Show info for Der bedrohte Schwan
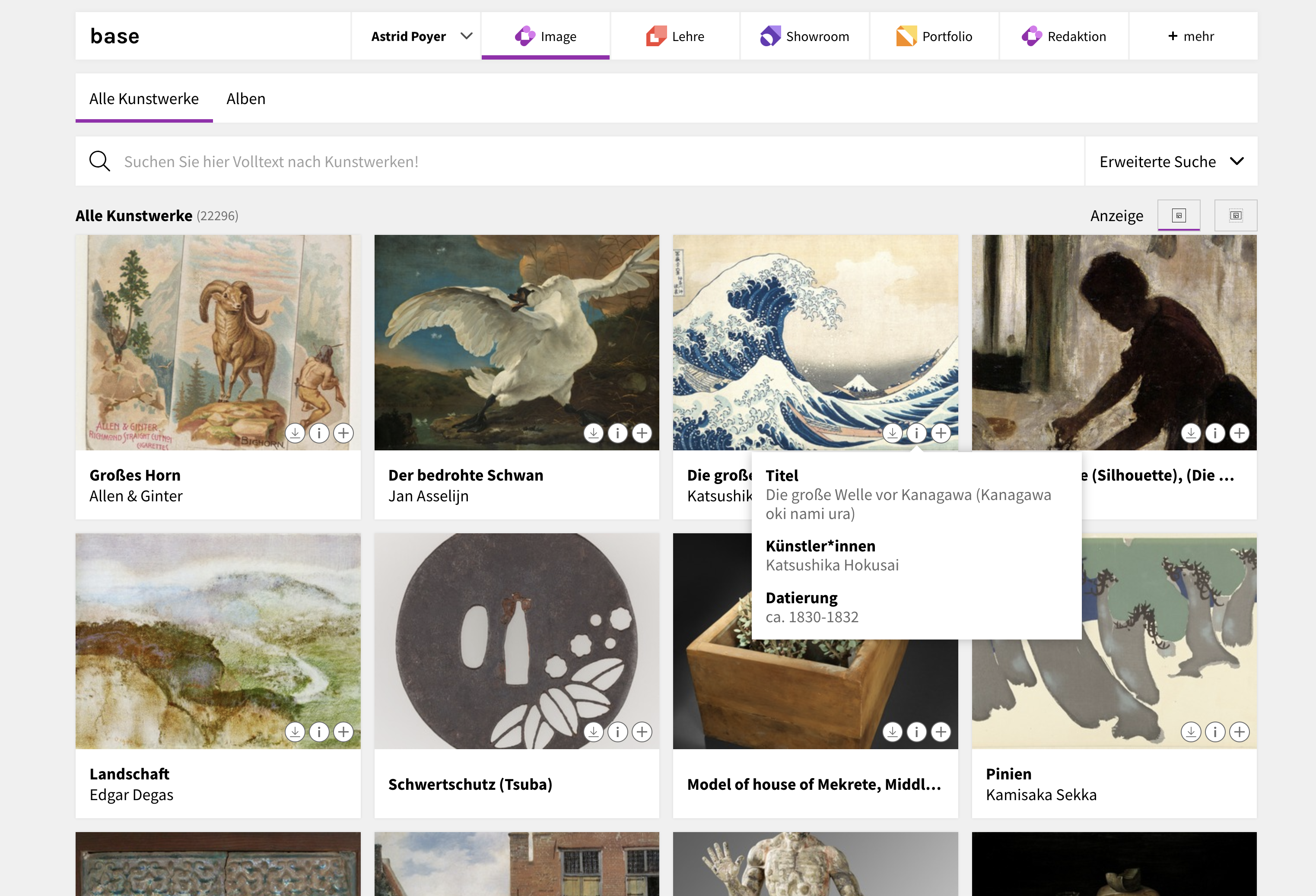The width and height of the screenshot is (1316, 896). (618, 433)
